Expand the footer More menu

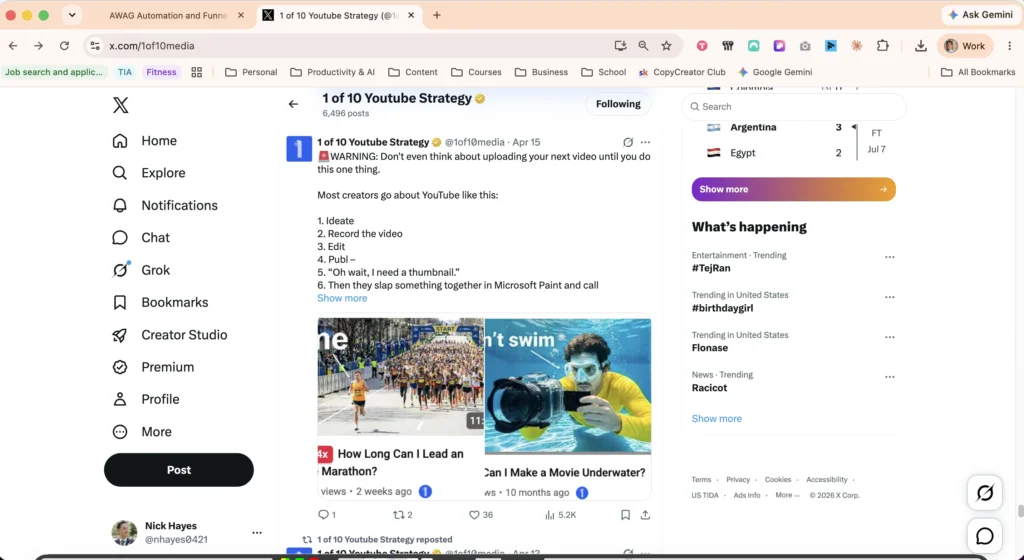(787, 495)
